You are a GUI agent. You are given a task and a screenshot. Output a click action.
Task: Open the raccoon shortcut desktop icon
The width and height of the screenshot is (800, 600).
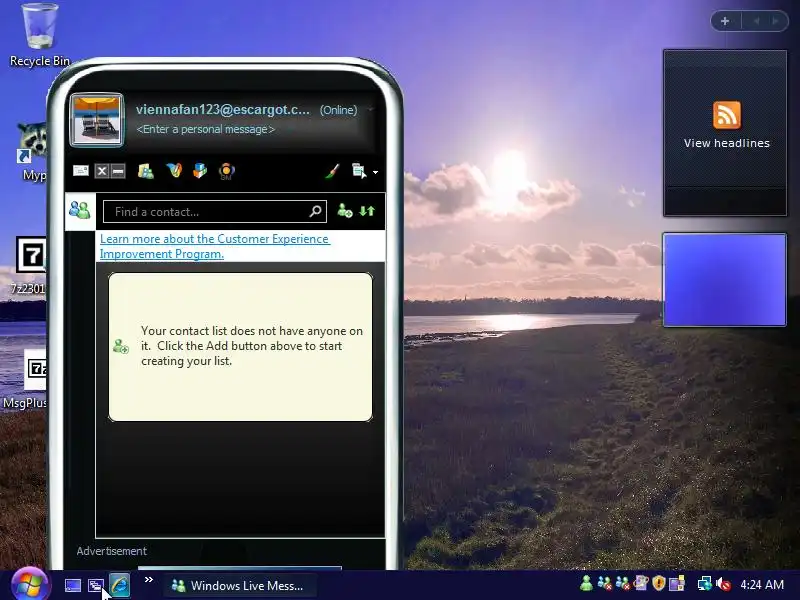(x=32, y=152)
